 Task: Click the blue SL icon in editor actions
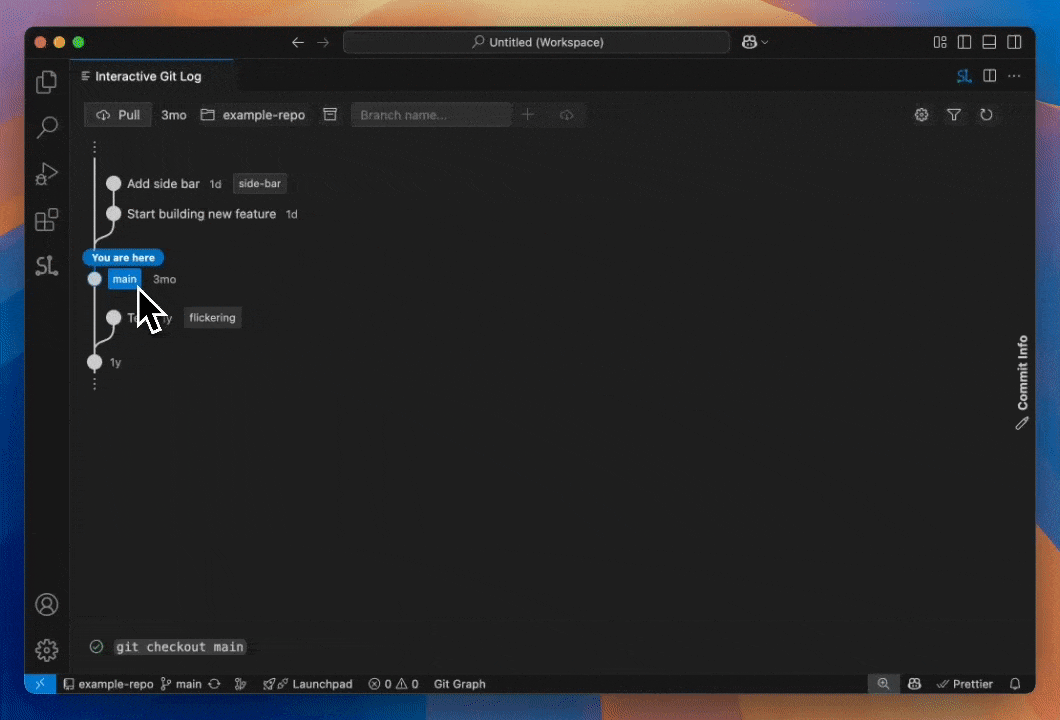pyautogui.click(x=964, y=76)
